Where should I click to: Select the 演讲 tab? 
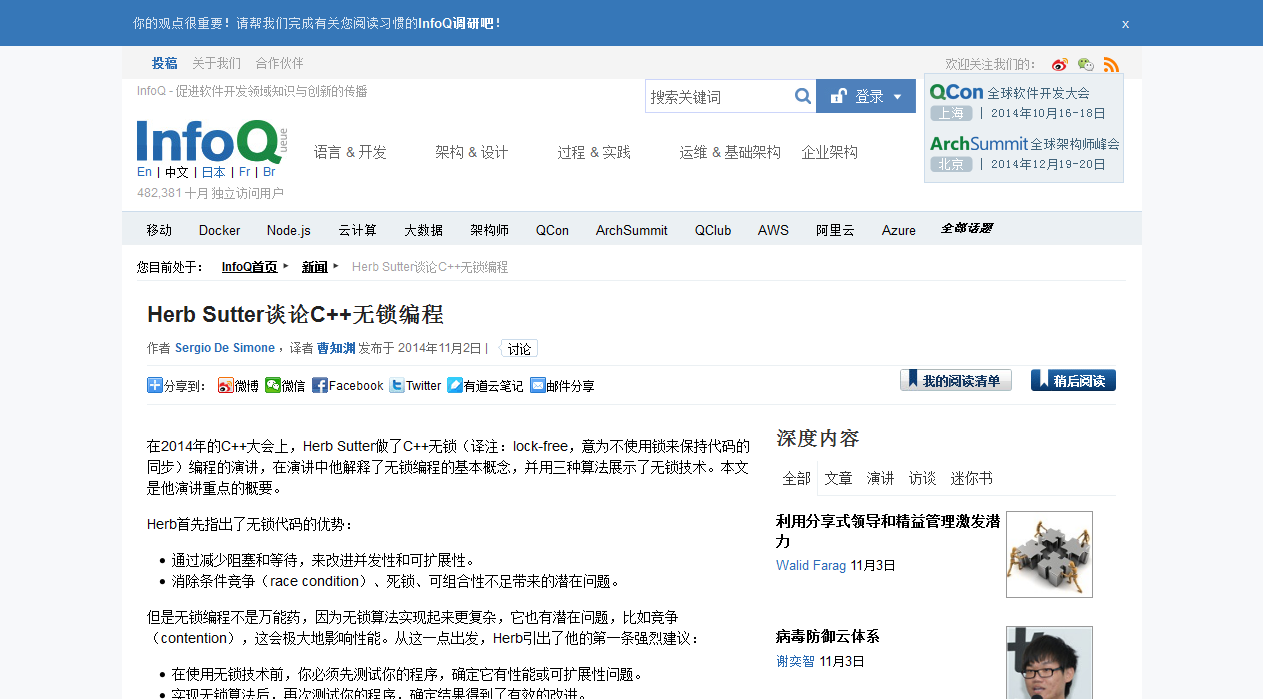[x=880, y=478]
